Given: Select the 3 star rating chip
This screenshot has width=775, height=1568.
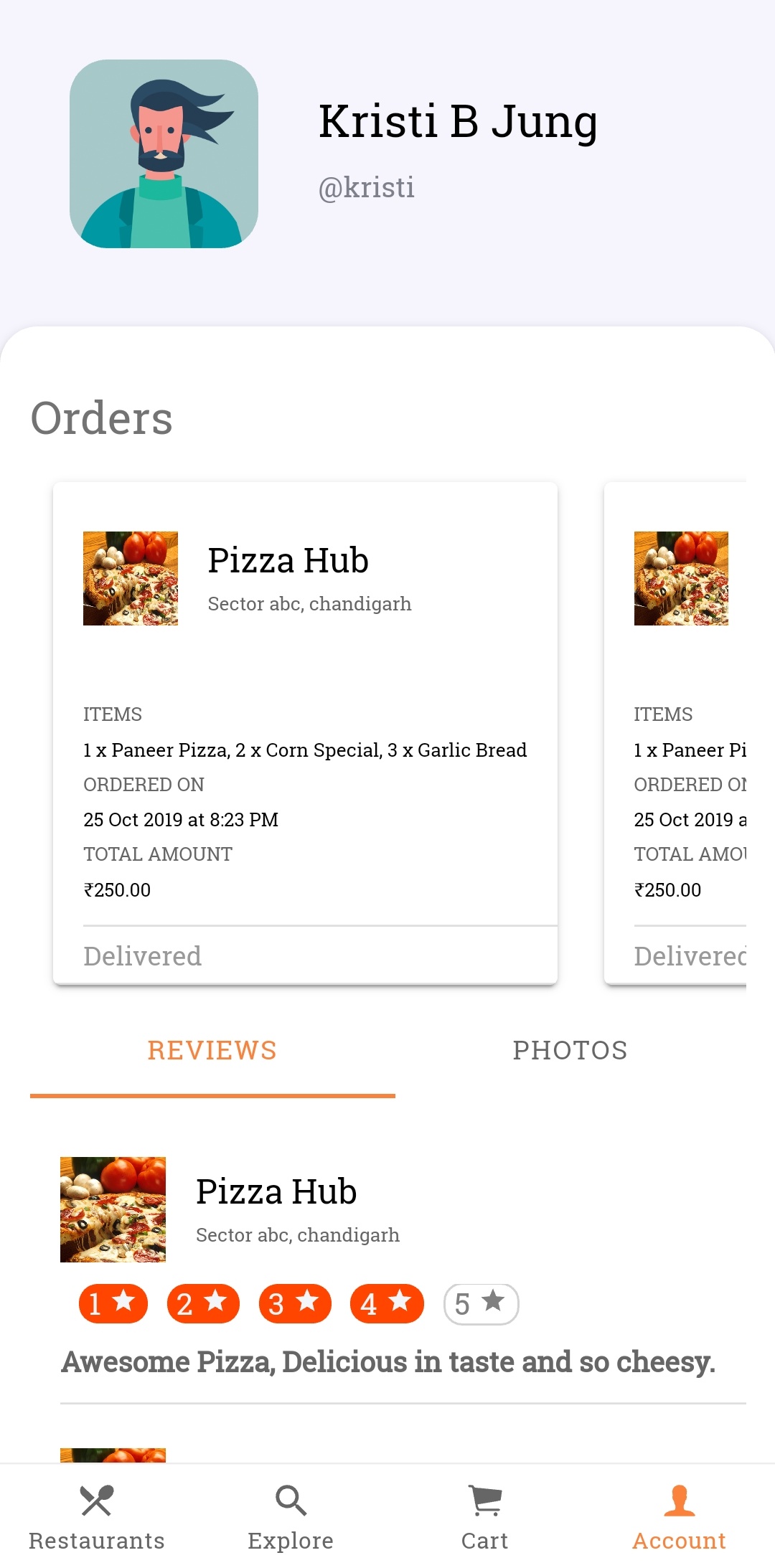Looking at the screenshot, I should (x=295, y=1303).
